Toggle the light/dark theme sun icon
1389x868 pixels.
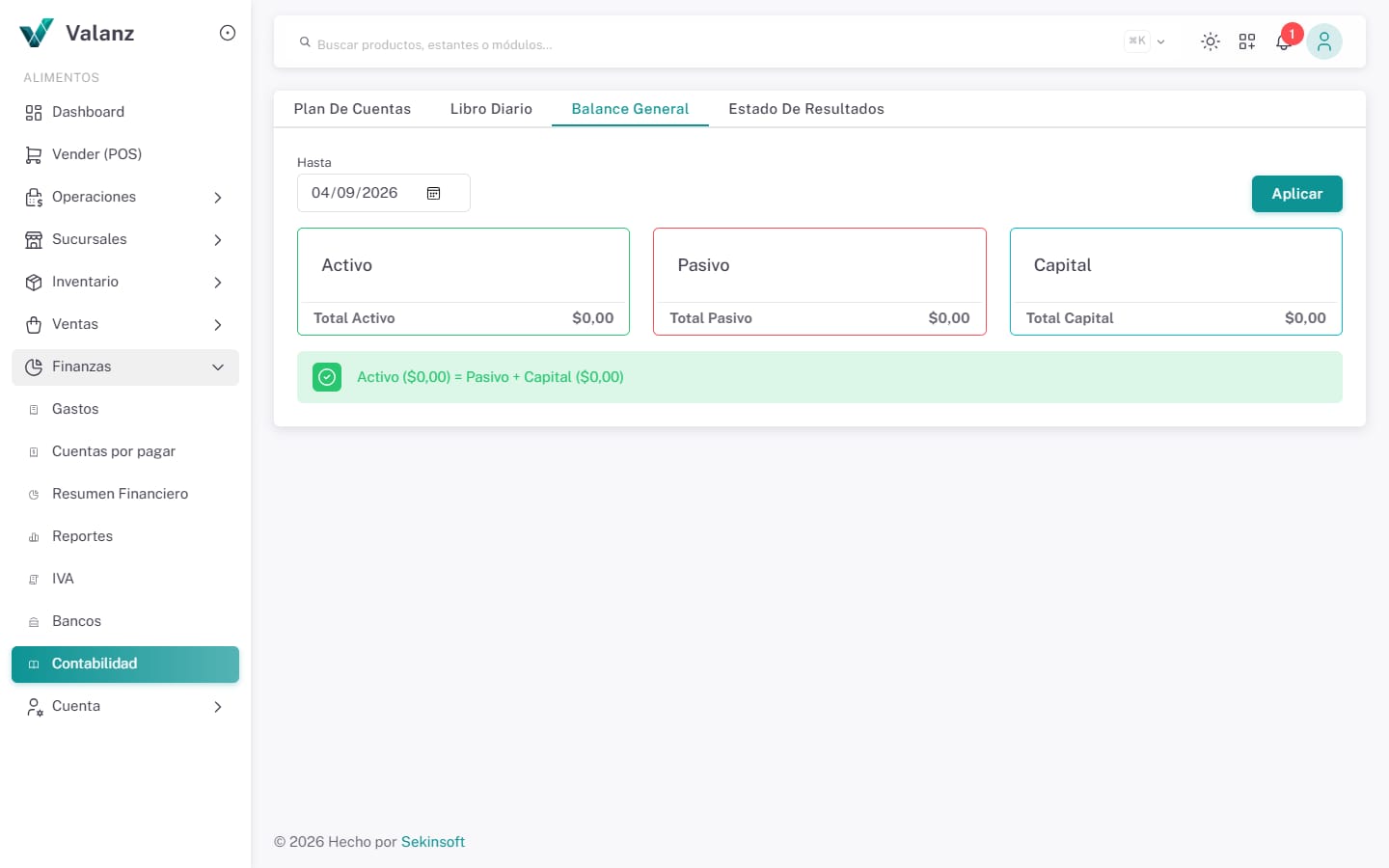(x=1210, y=41)
